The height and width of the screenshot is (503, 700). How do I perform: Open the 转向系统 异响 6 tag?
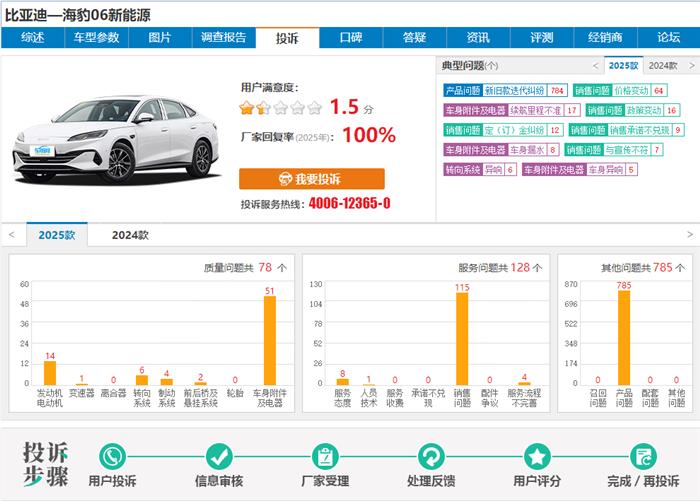click(480, 169)
